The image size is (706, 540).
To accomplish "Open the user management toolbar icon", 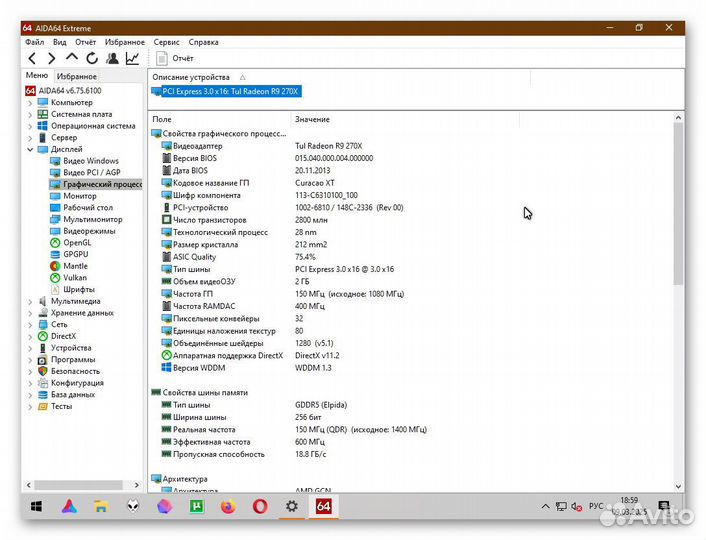I will pyautogui.click(x=112, y=58).
